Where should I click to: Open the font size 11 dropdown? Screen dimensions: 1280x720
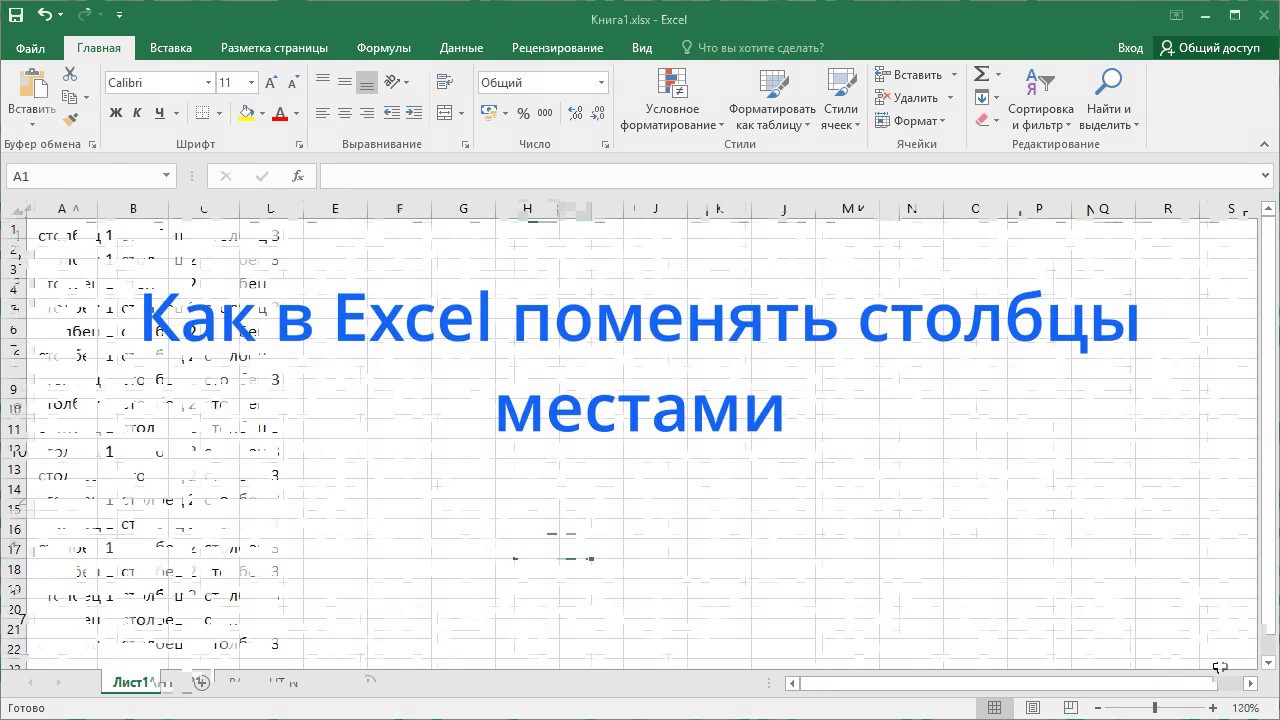click(x=251, y=83)
